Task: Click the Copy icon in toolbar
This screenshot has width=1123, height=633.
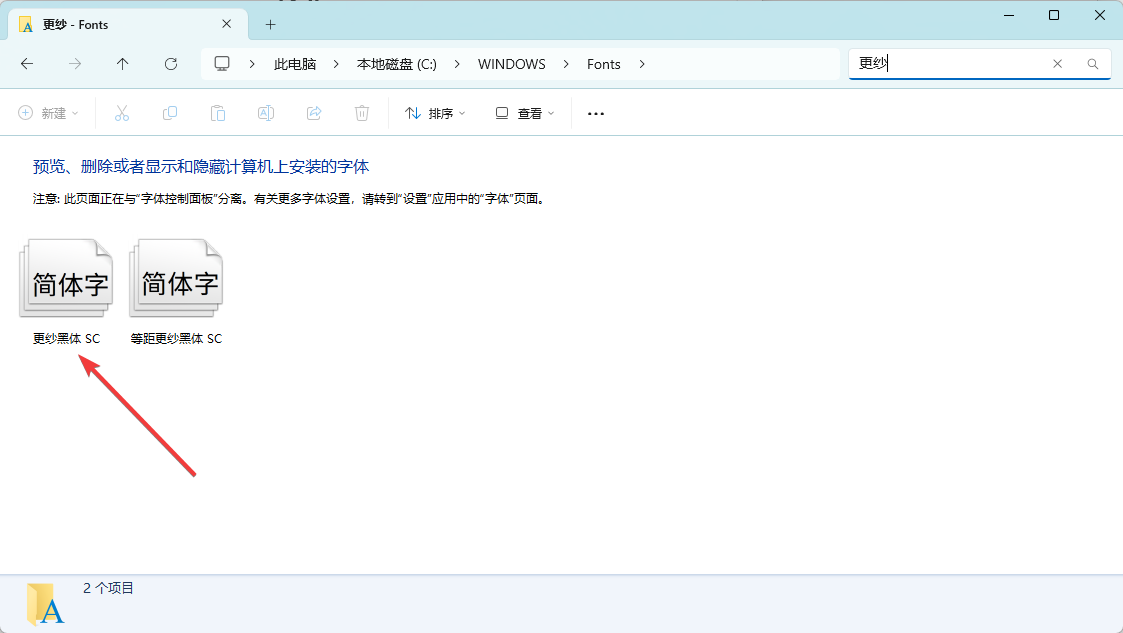Action: (170, 114)
